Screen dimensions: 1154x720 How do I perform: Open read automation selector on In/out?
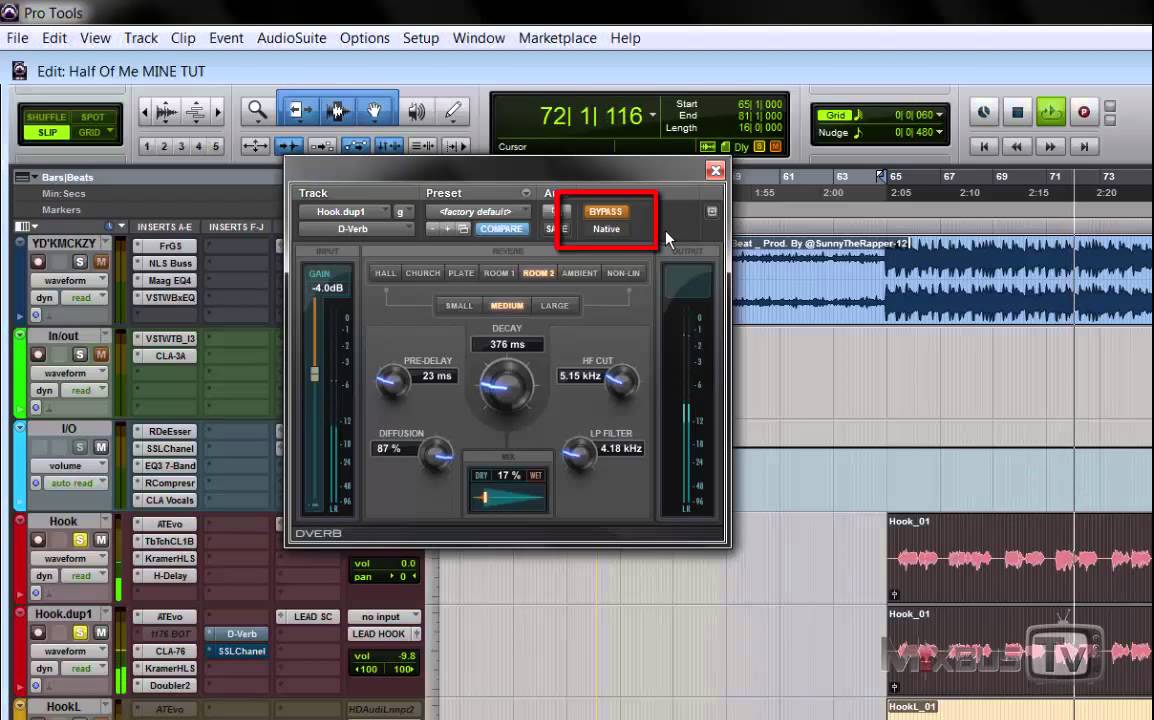pos(85,390)
